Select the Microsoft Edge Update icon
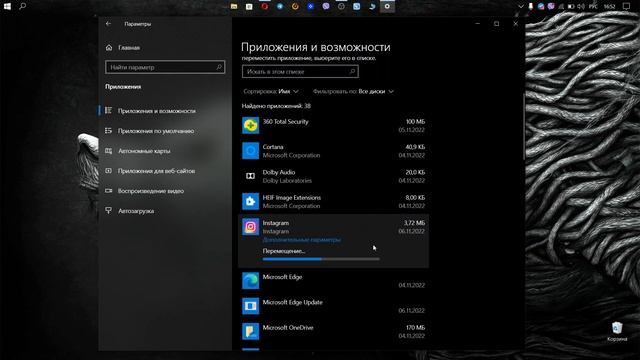The image size is (640, 360). click(x=251, y=306)
